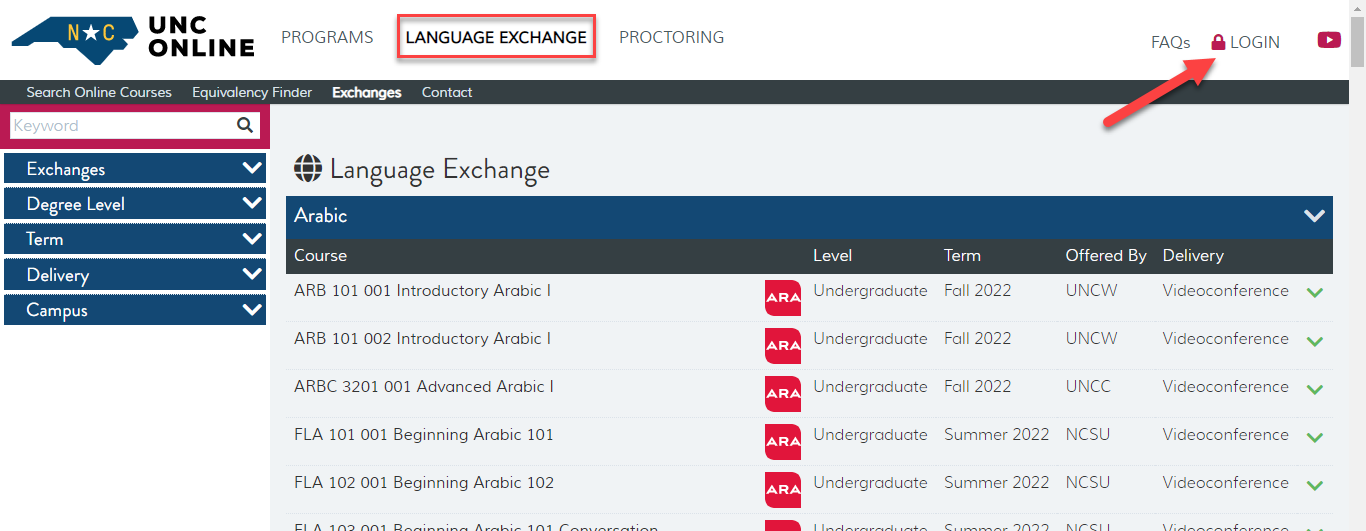Click the ARA badge for ARB 101 002
The width and height of the screenshot is (1366, 531).
782,346
